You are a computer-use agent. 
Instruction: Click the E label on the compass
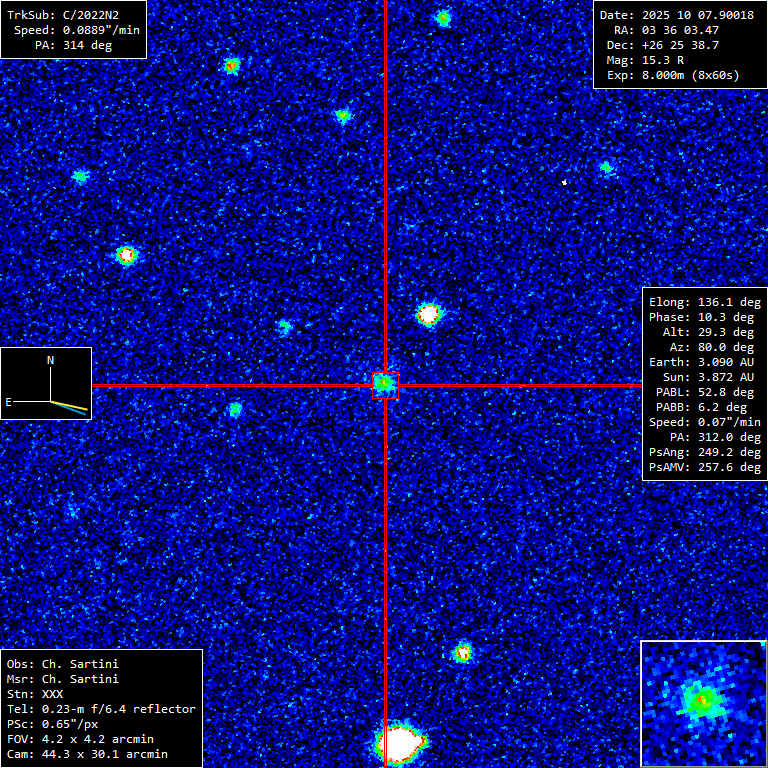point(9,402)
